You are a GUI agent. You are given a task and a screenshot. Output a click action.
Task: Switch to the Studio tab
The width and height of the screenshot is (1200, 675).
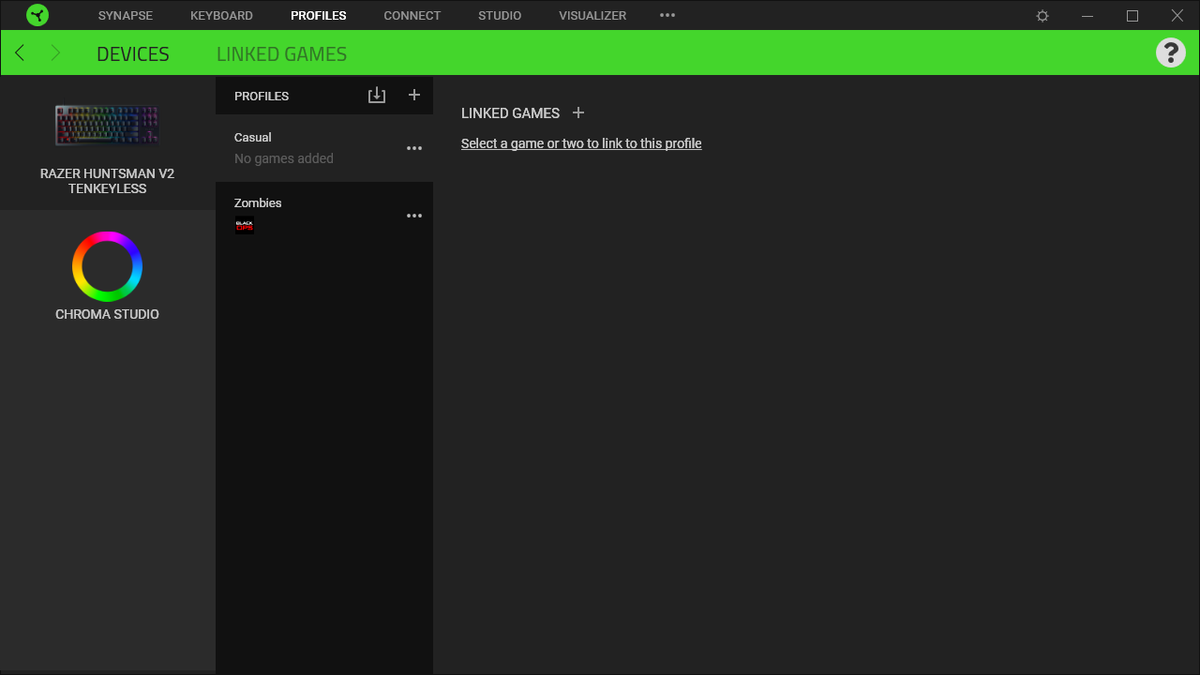pos(500,15)
